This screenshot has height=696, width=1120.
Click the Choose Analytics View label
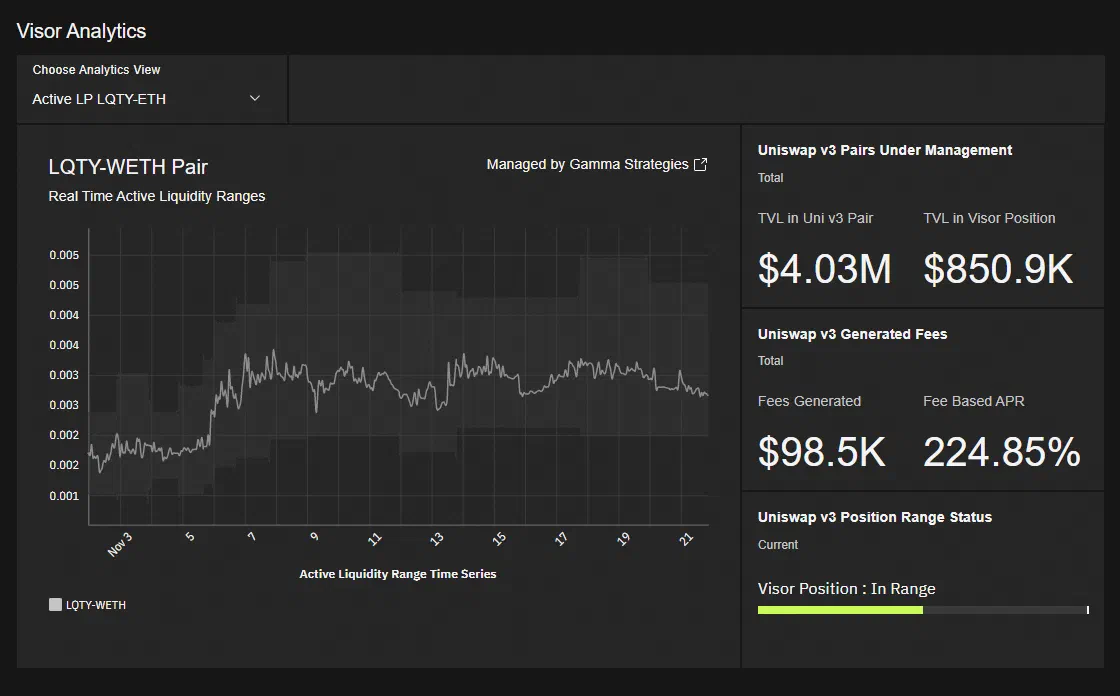tap(96, 69)
